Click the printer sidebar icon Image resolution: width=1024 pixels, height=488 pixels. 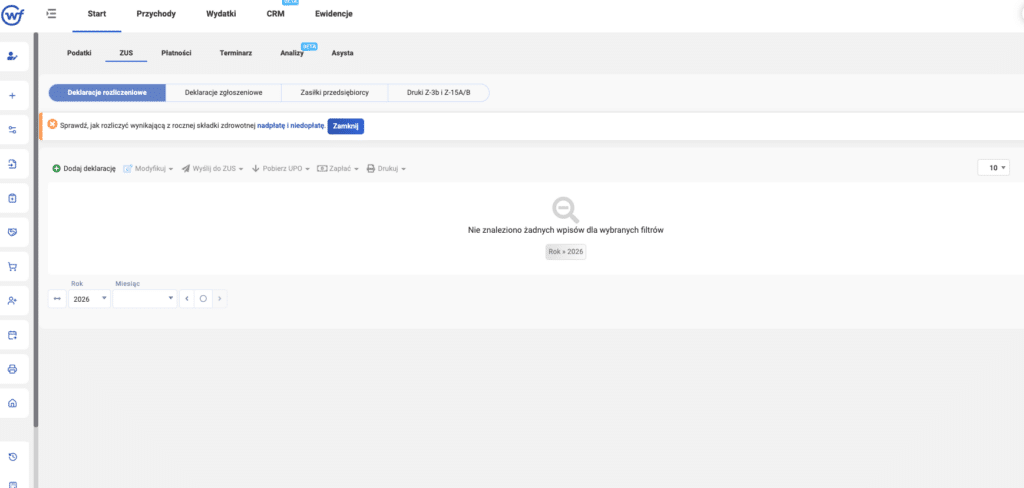(x=12, y=369)
